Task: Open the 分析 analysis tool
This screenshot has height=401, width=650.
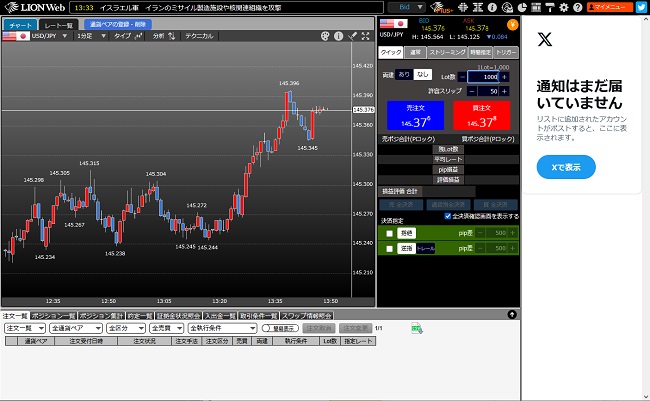Action: click(x=164, y=36)
